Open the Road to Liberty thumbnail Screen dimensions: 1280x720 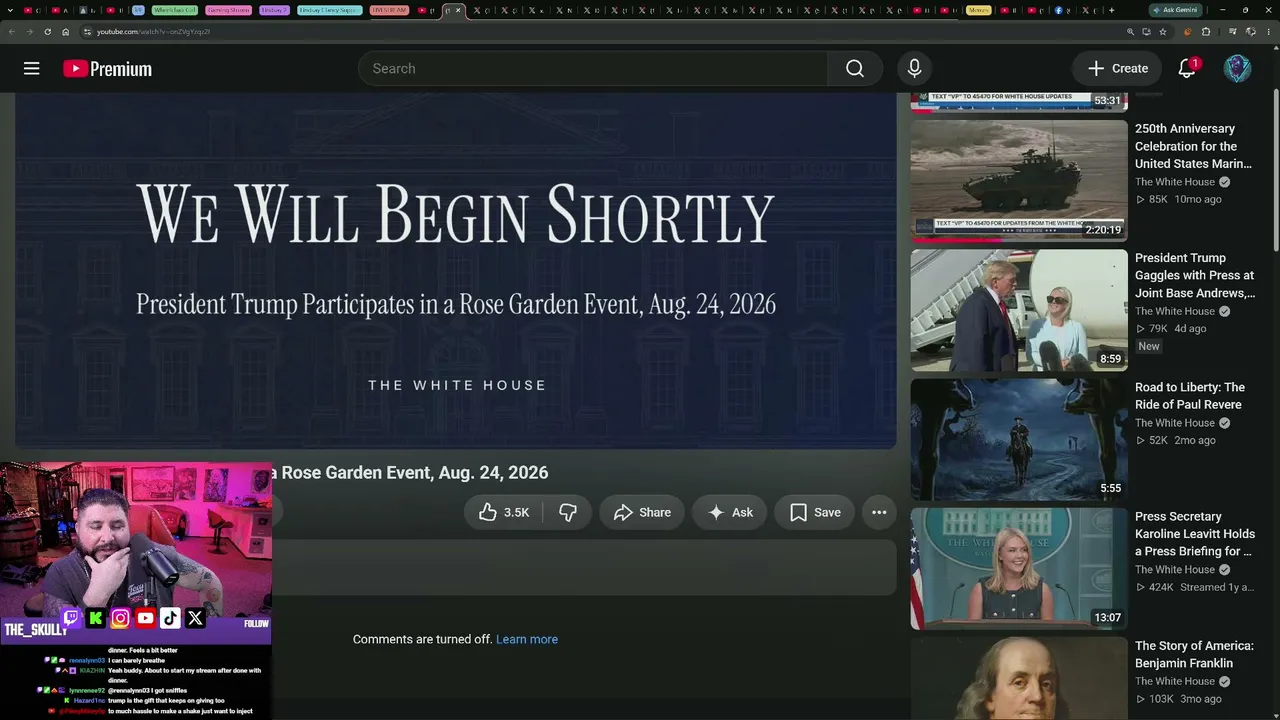[1019, 439]
